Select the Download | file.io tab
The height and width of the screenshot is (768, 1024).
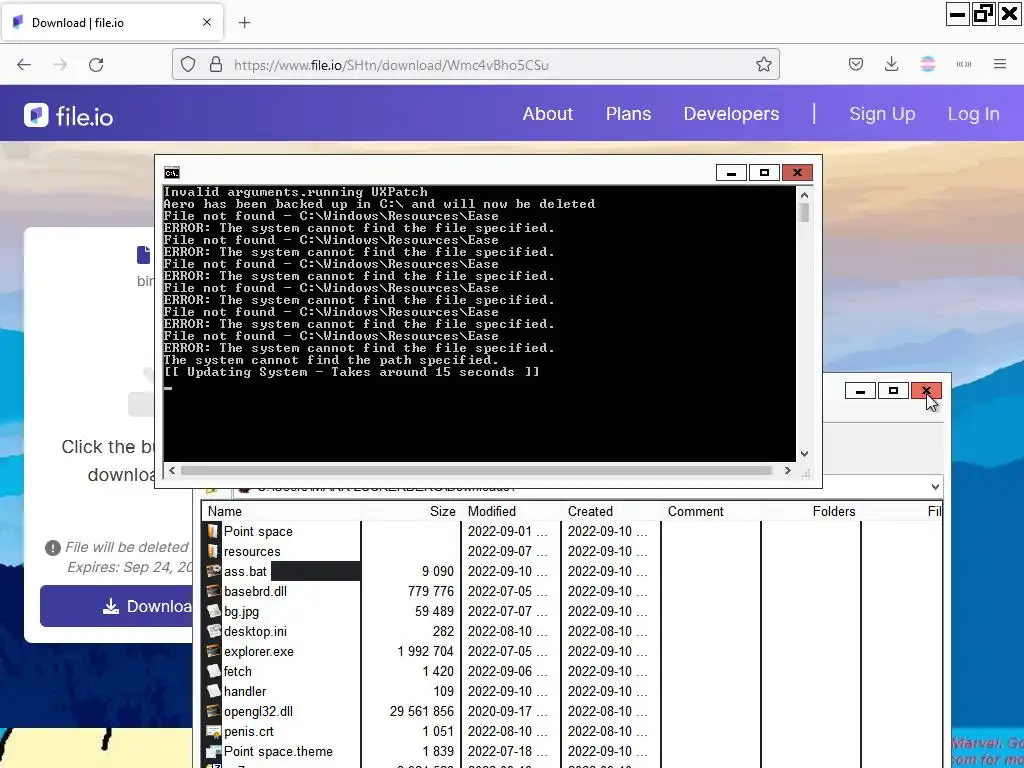113,22
